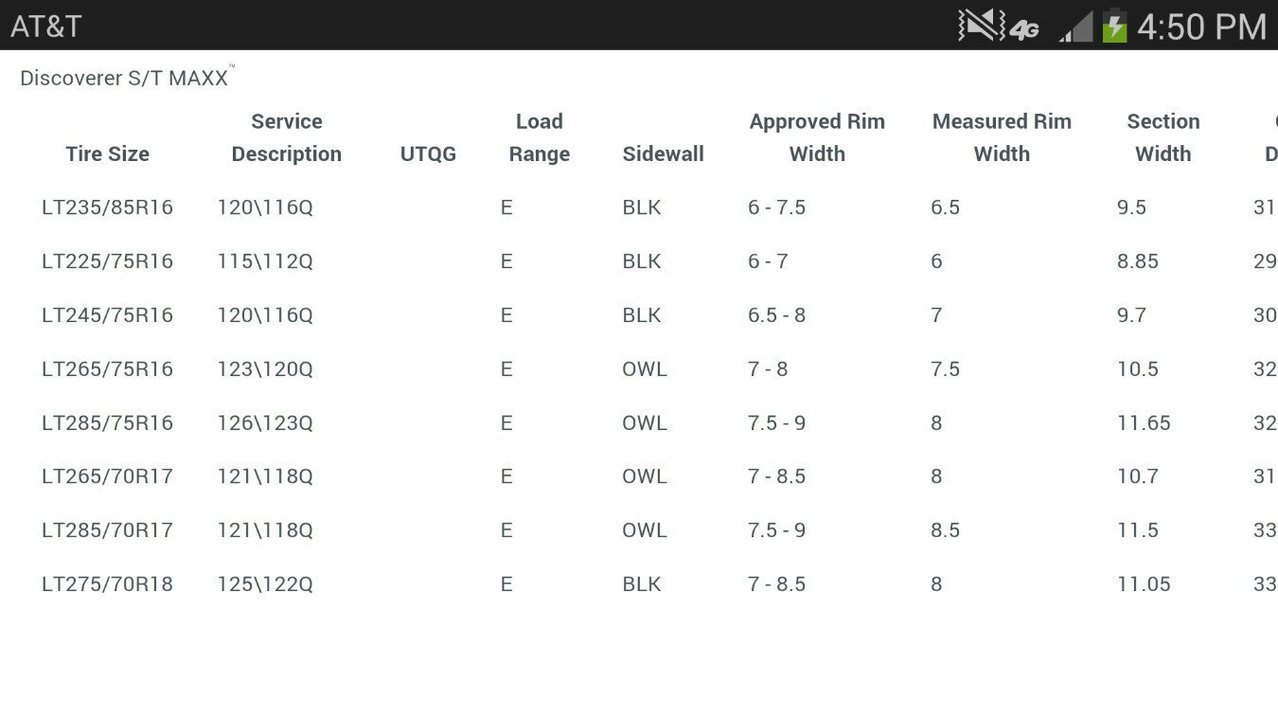Tap the 4G network indicator icon
1278x719 pixels.
click(1024, 30)
